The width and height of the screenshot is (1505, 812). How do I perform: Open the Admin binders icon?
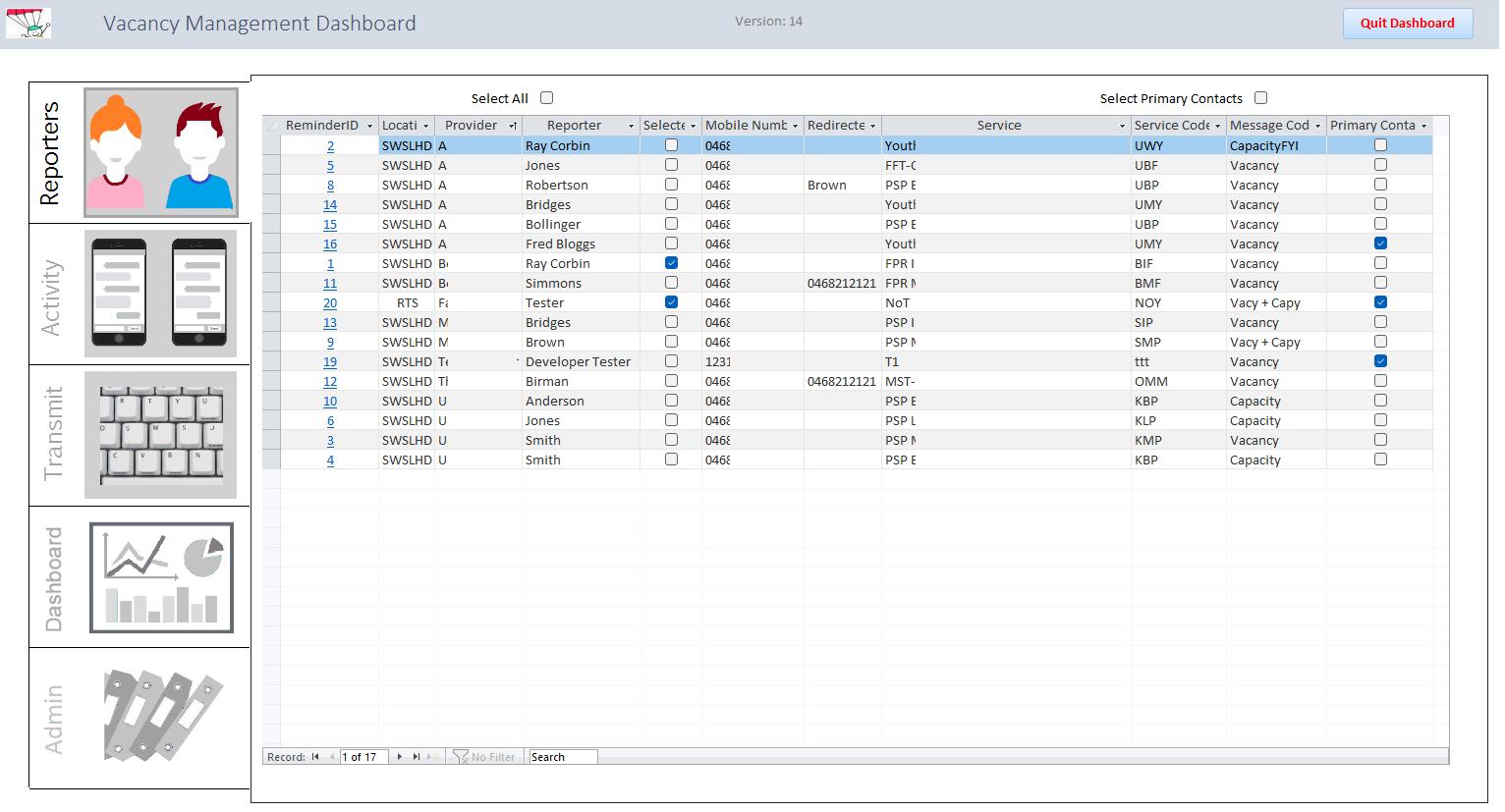[x=162, y=717]
